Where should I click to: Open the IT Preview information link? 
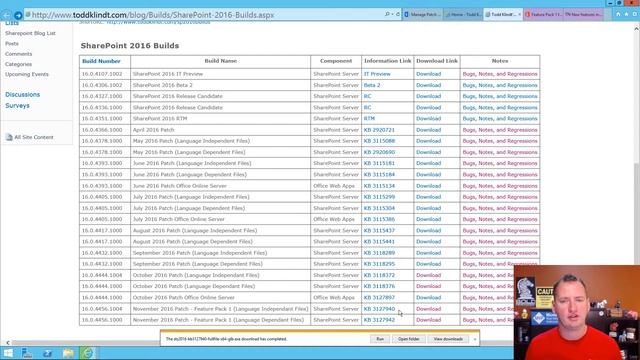point(377,74)
